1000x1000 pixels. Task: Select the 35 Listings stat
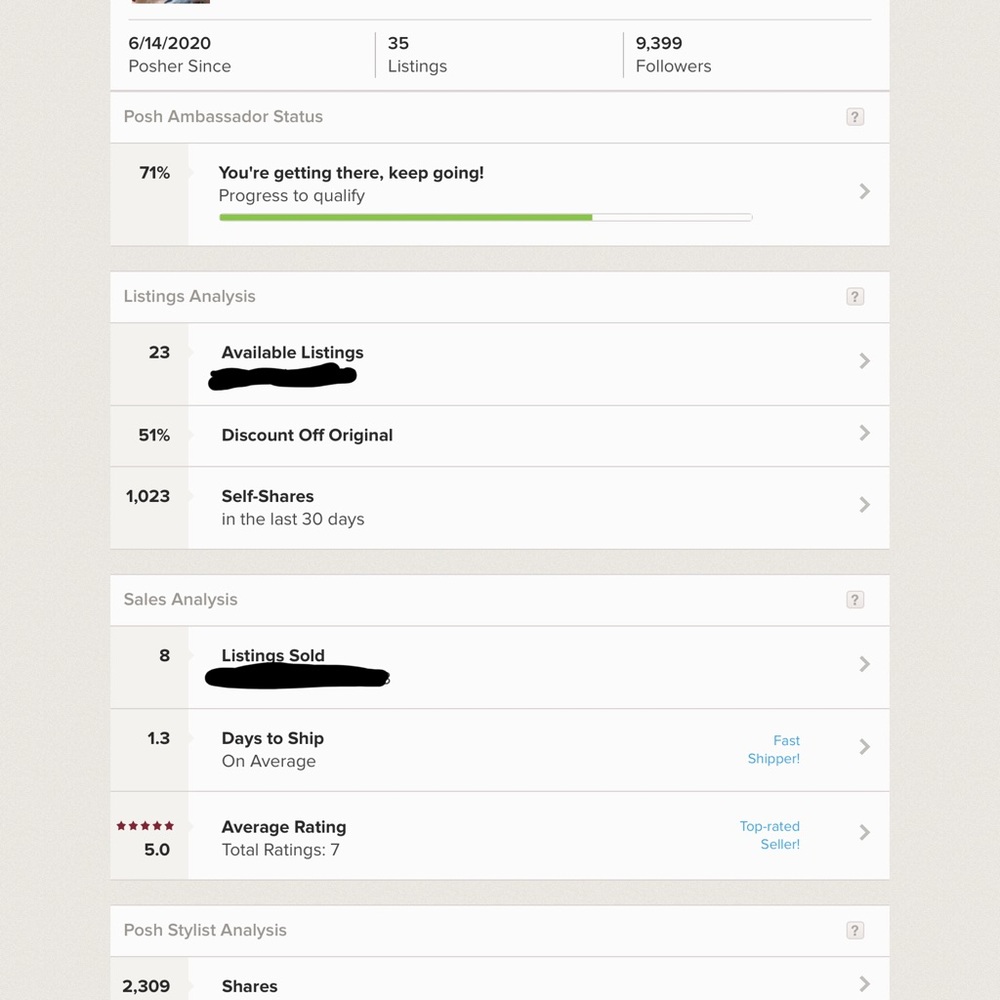(x=417, y=55)
